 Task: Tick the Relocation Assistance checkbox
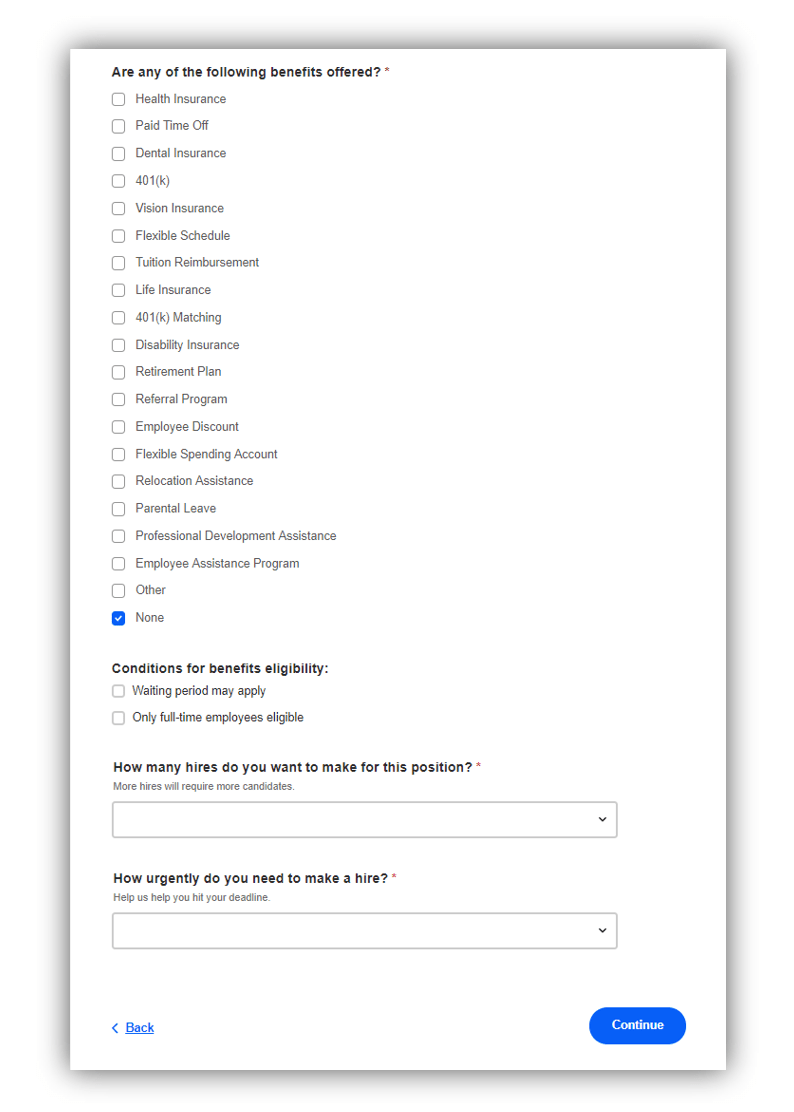point(118,482)
